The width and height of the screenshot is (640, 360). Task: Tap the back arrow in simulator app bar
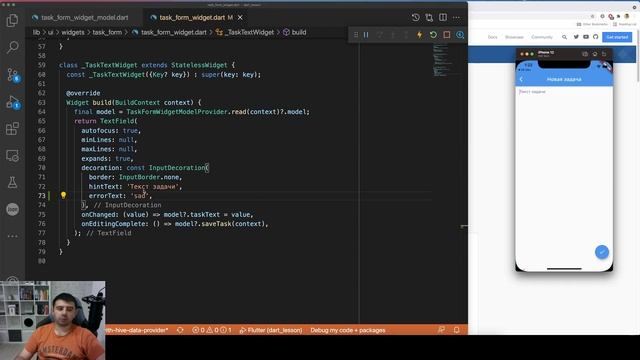(521, 79)
